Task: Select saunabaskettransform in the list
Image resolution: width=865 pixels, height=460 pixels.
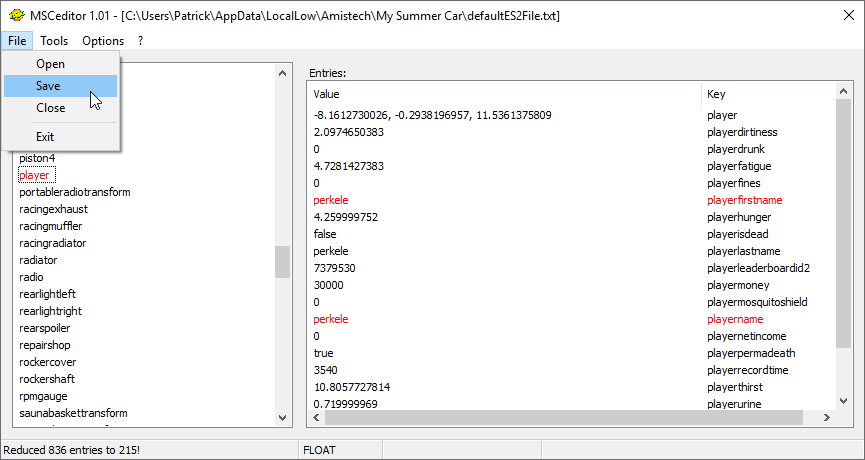Action: [x=73, y=414]
